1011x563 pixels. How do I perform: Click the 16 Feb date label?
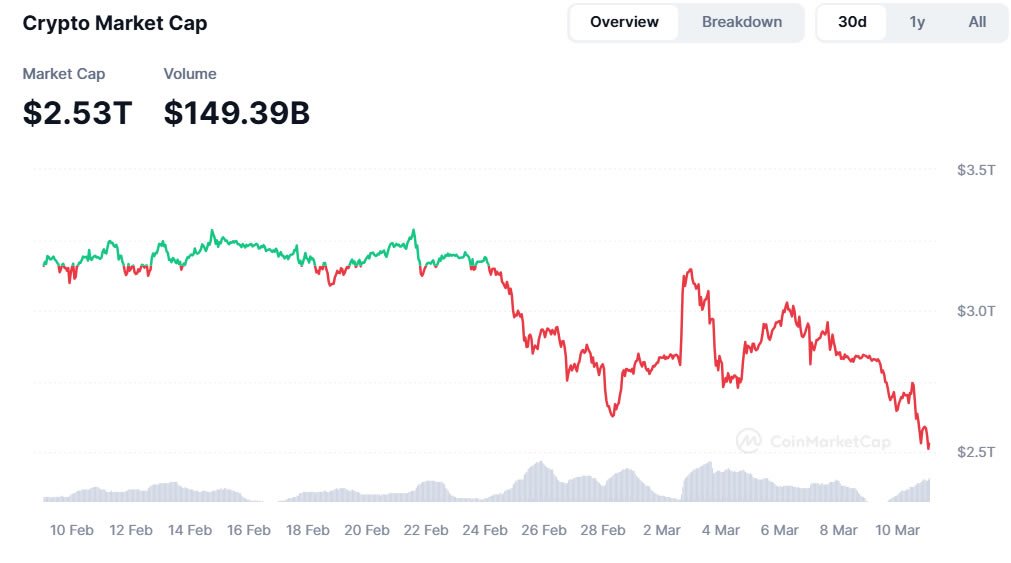click(x=249, y=530)
